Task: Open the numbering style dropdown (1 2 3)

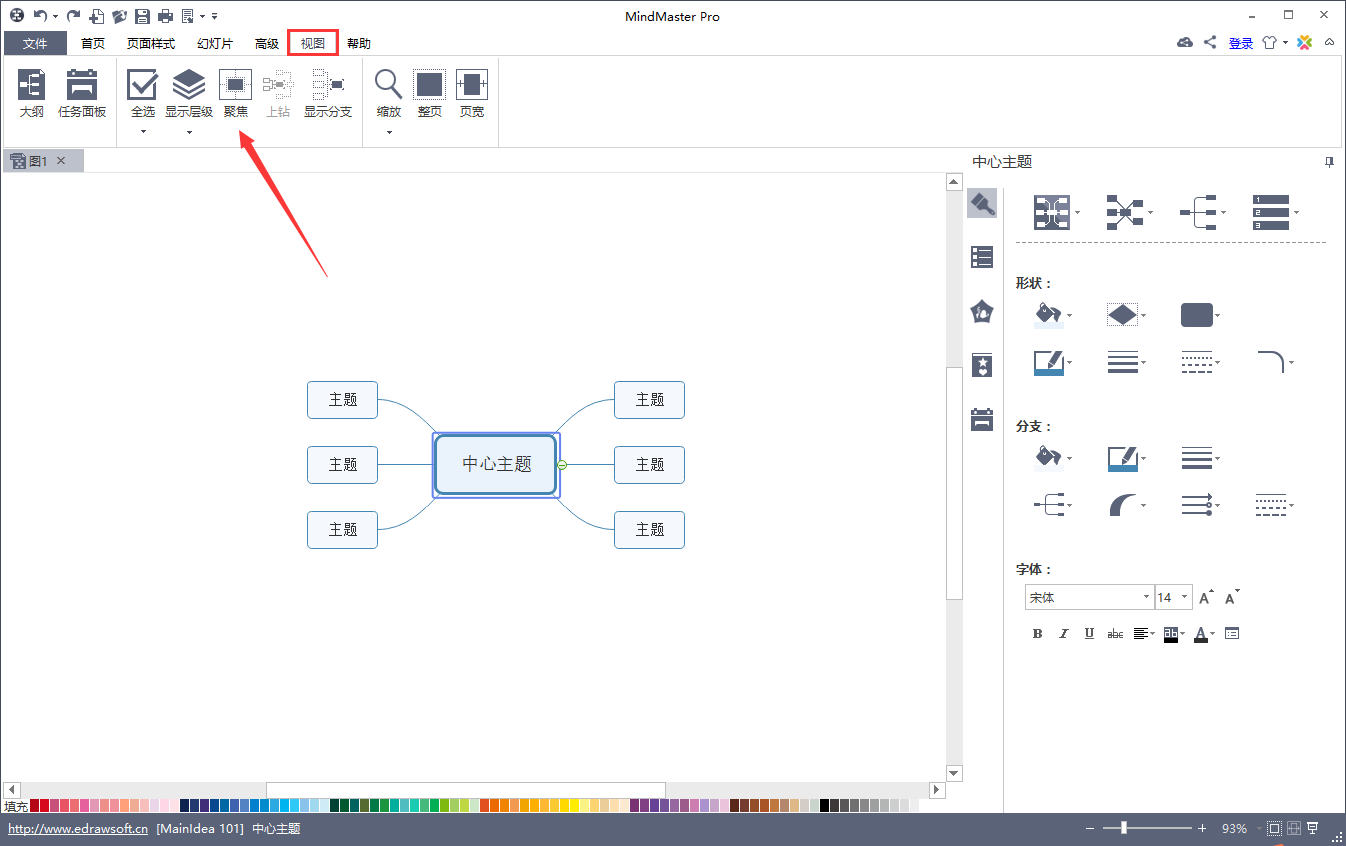Action: 1276,212
